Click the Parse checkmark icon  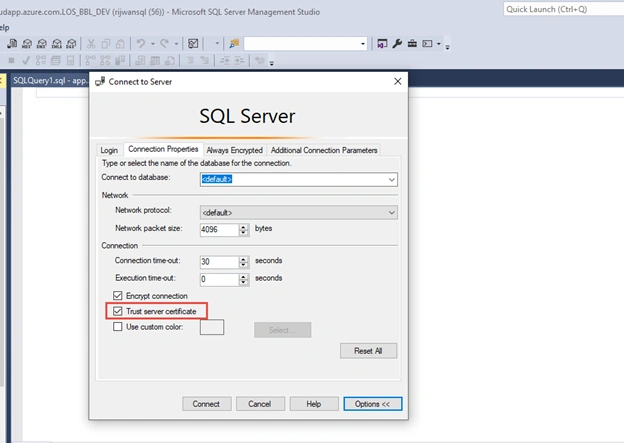26,60
